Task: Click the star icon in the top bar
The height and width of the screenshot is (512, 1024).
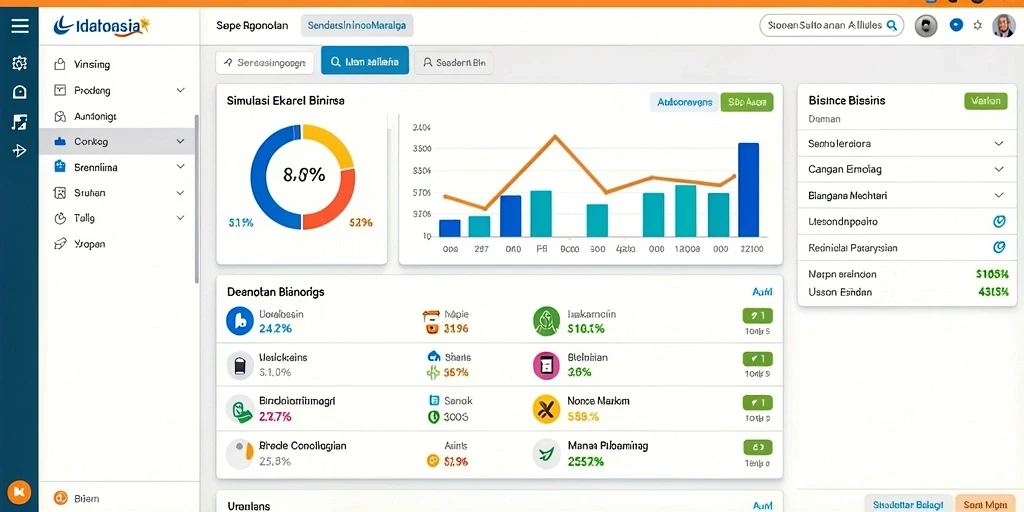Action: 978,25
